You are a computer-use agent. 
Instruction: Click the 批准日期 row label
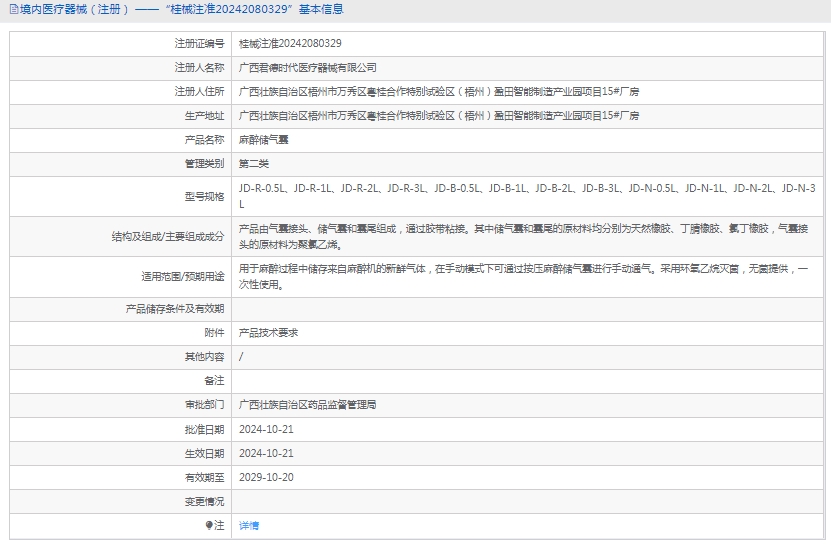(204, 429)
